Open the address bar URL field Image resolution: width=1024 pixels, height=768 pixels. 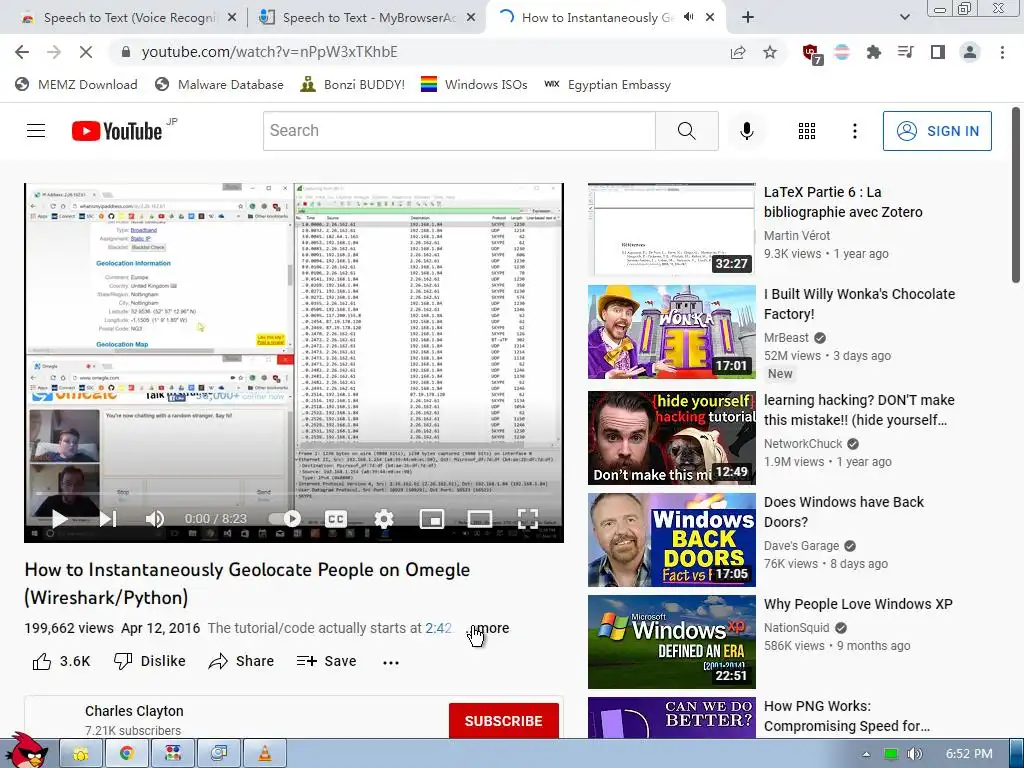tap(418, 52)
